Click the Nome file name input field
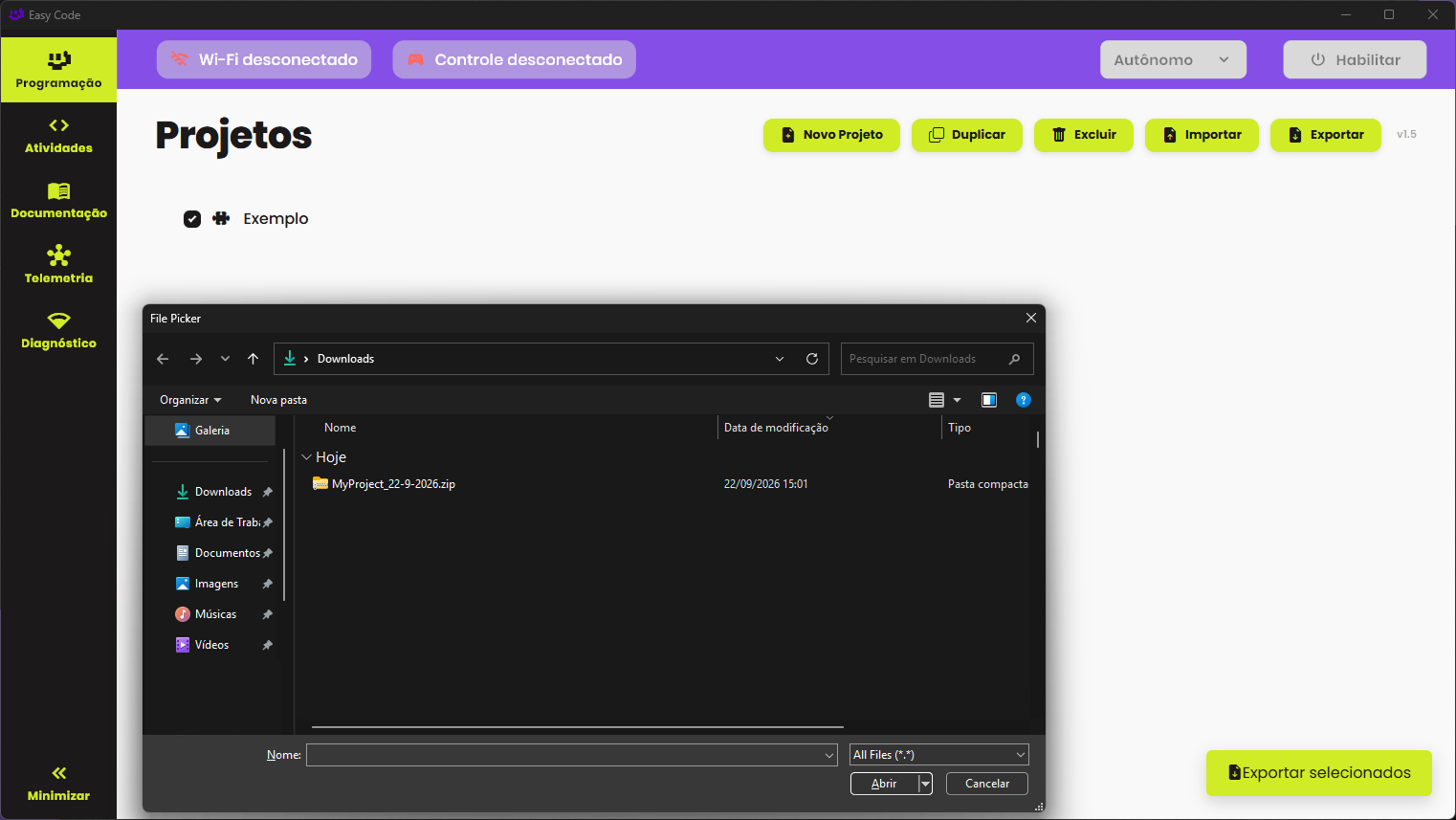This screenshot has height=820, width=1456. coord(572,755)
